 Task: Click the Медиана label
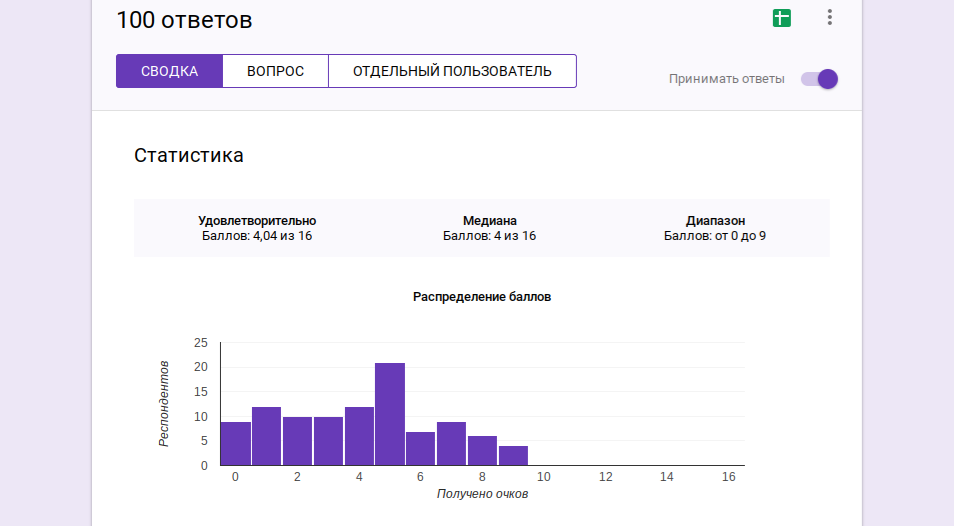tap(490, 221)
